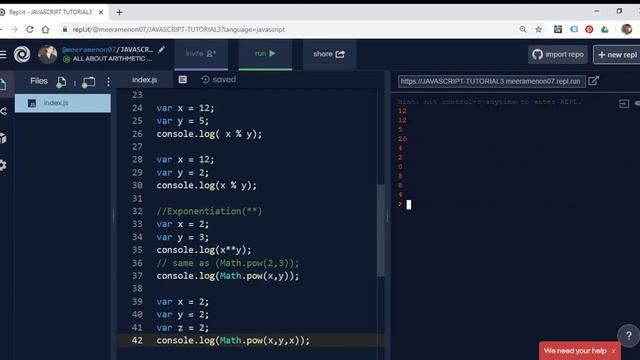640x360 pixels.
Task: Open the saved history indicator
Action: click(218, 80)
